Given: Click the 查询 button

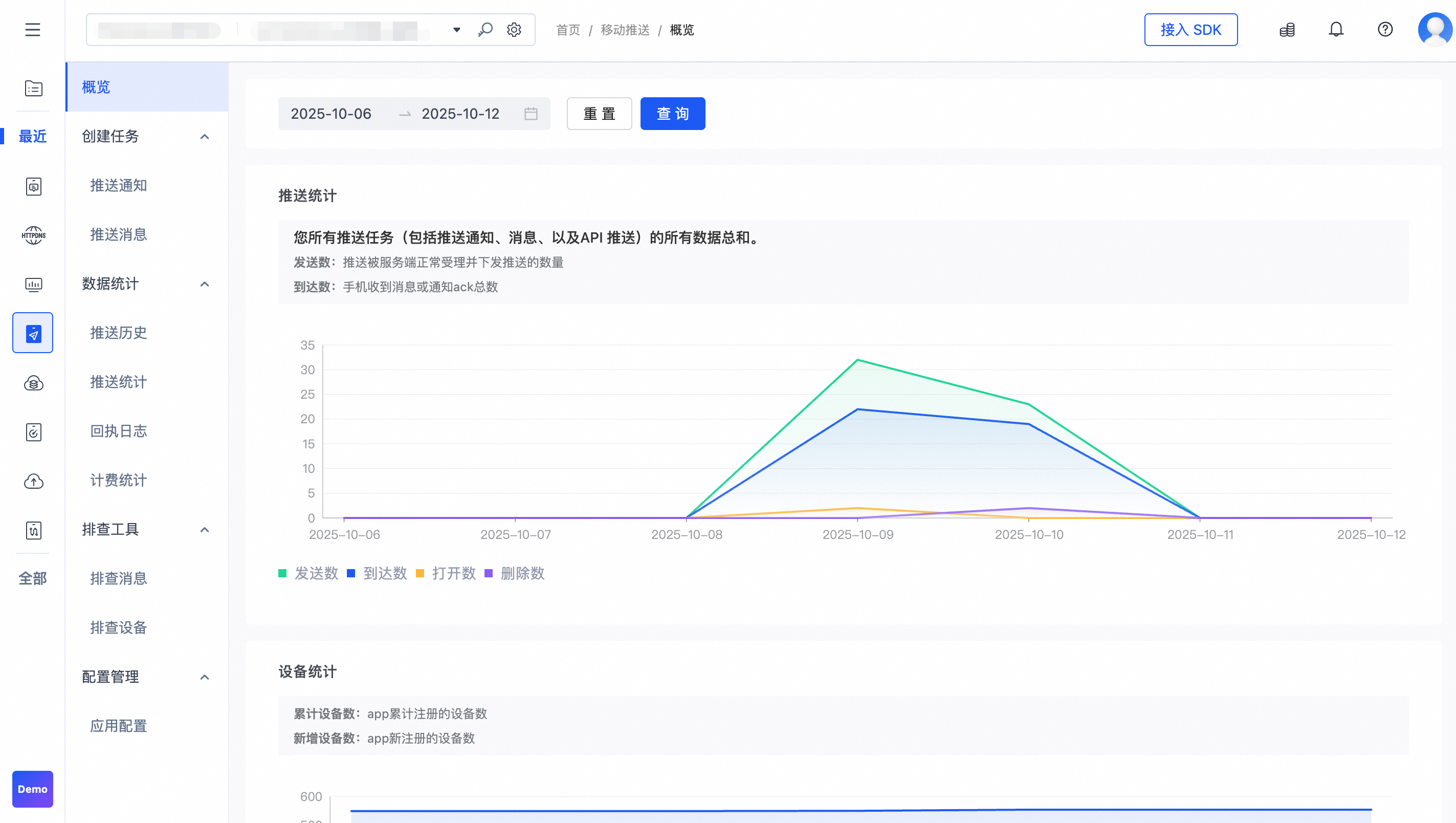Looking at the screenshot, I should pos(672,114).
